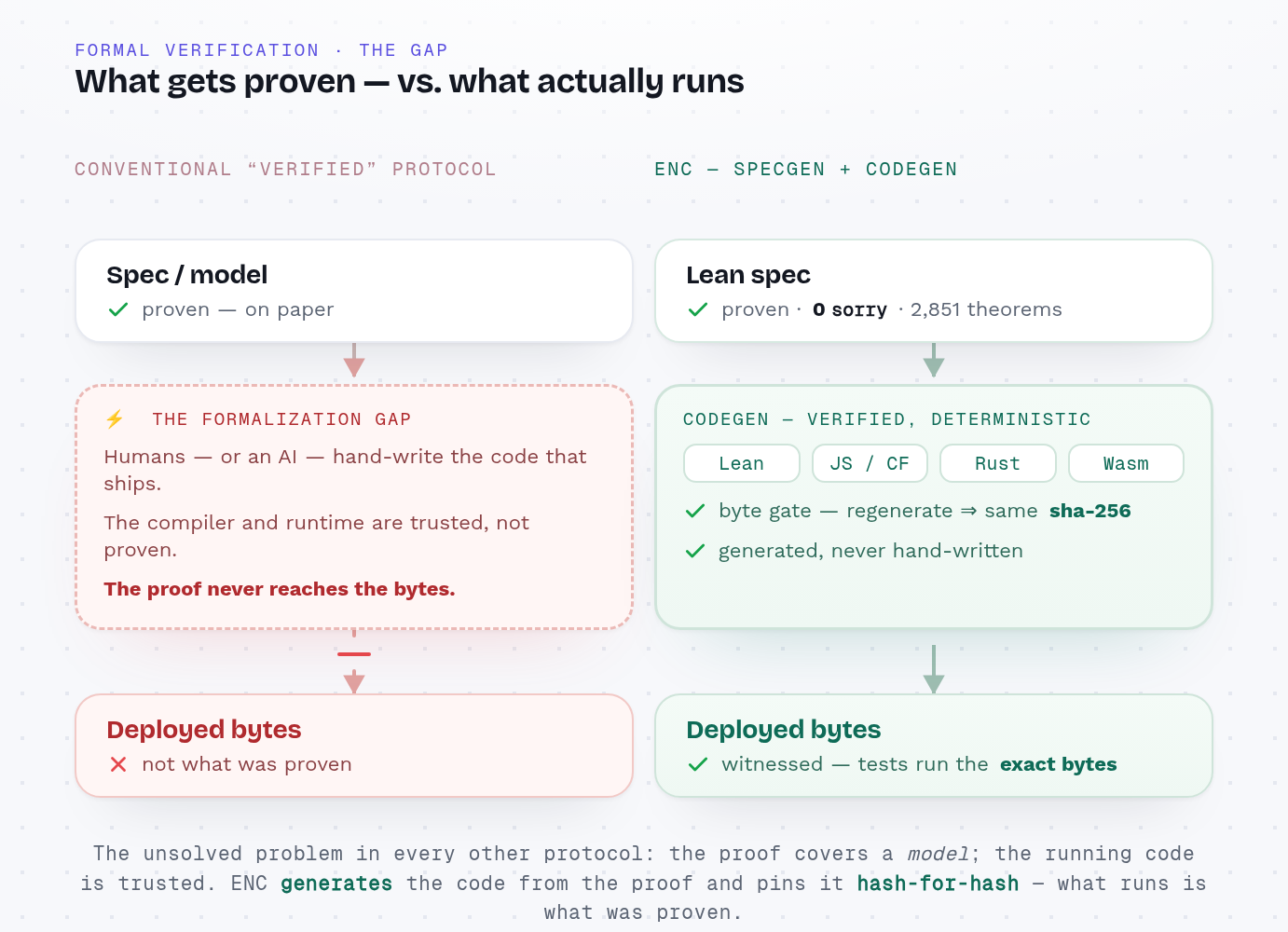Viewport: 1288px width, 932px height.
Task: Click the red X beside not what was proven
Action: [118, 764]
